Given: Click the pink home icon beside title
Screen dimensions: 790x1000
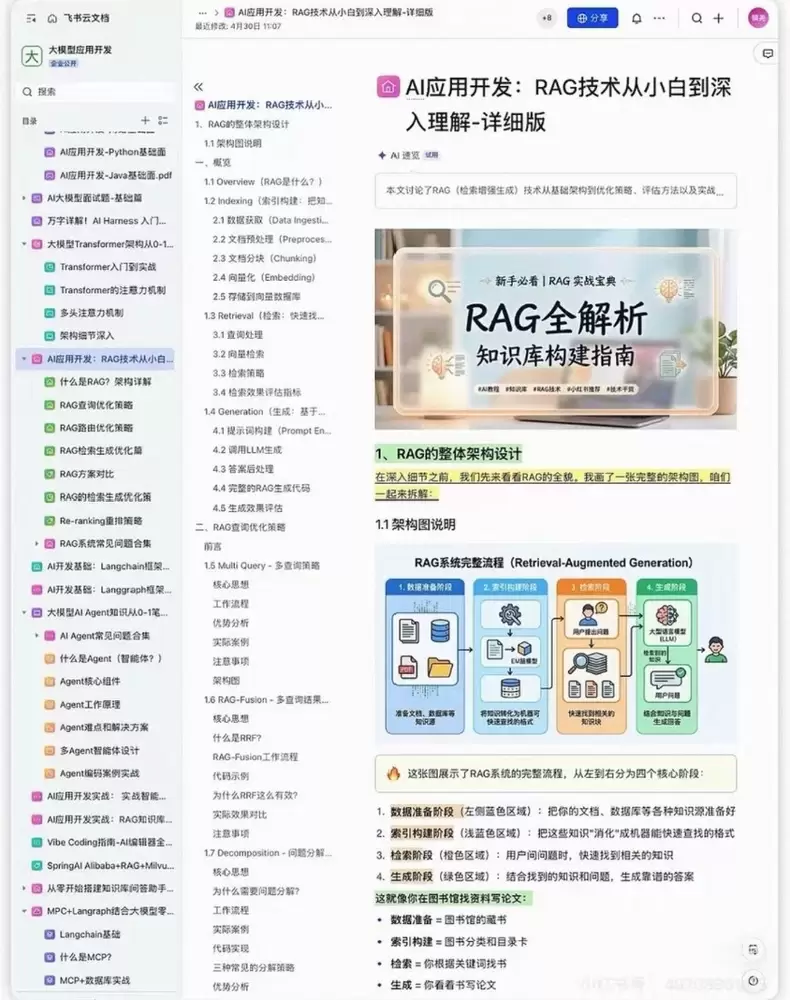Looking at the screenshot, I should coord(388,87).
